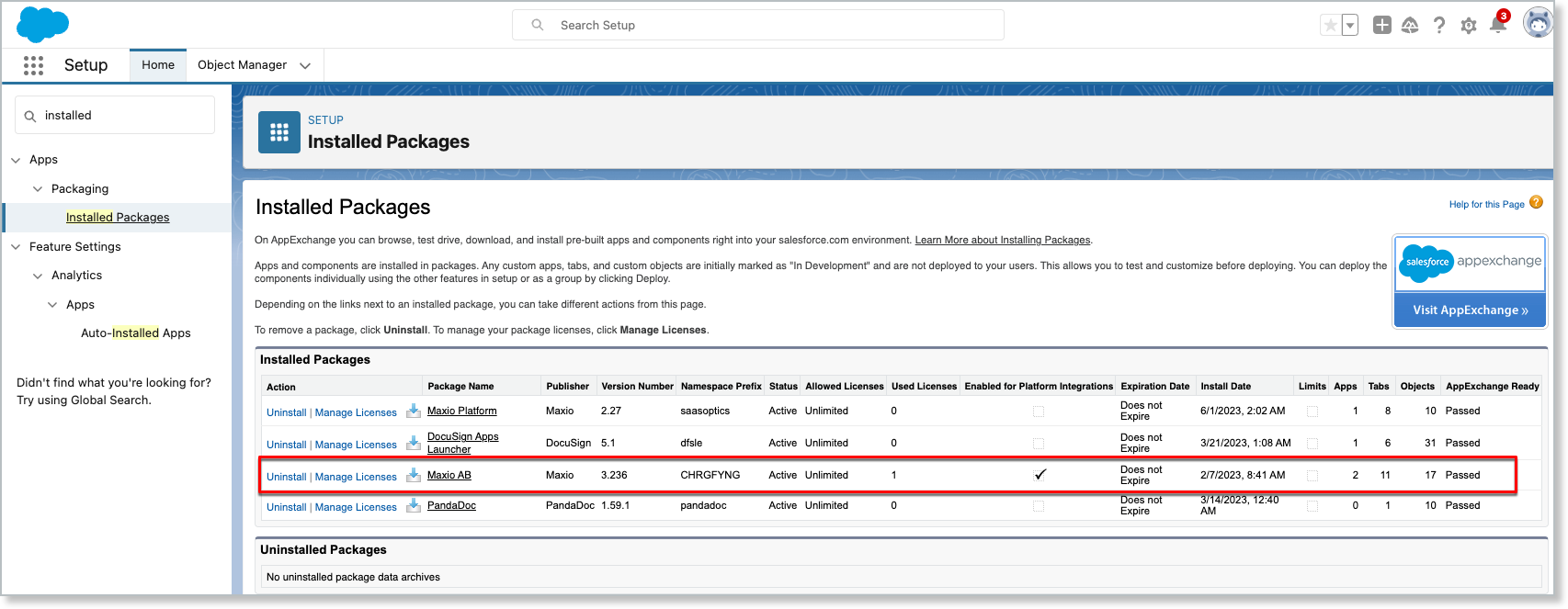Open the PandaDoc package link

tap(451, 505)
